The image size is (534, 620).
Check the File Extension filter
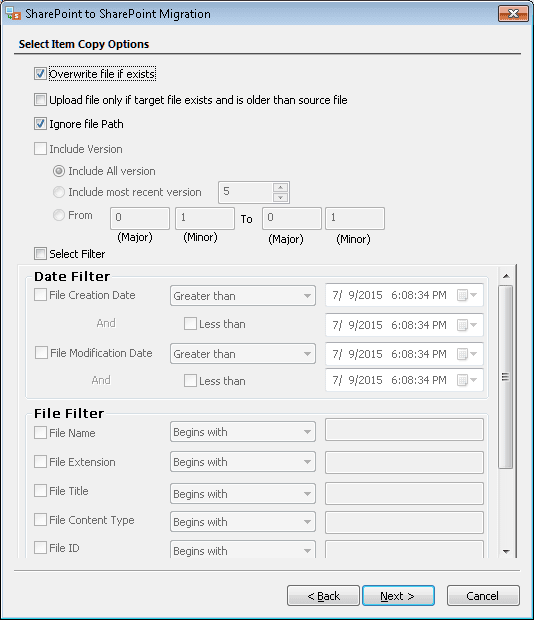pyautogui.click(x=40, y=461)
